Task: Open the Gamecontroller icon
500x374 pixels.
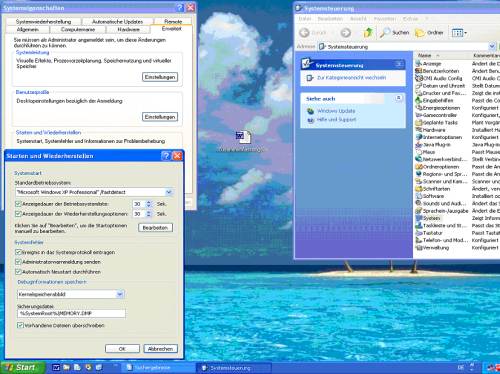Action: coord(419,115)
